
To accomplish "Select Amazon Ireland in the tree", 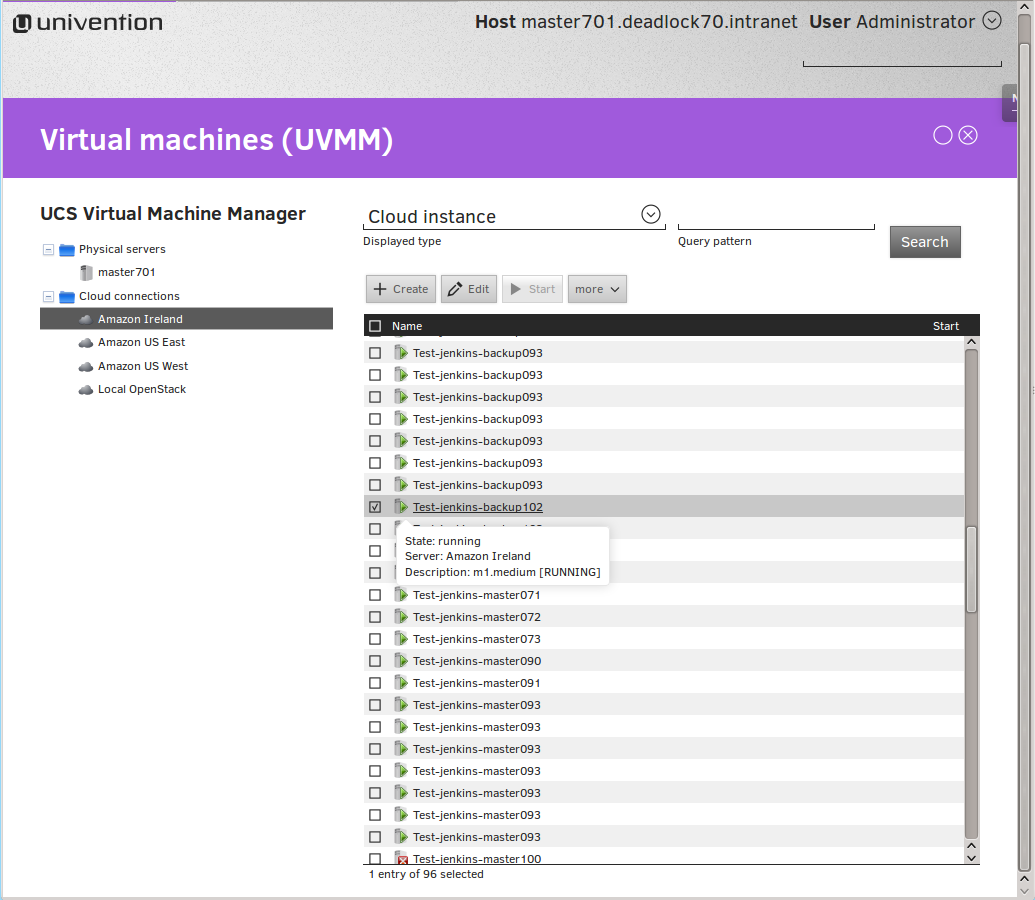I will pyautogui.click(x=140, y=319).
